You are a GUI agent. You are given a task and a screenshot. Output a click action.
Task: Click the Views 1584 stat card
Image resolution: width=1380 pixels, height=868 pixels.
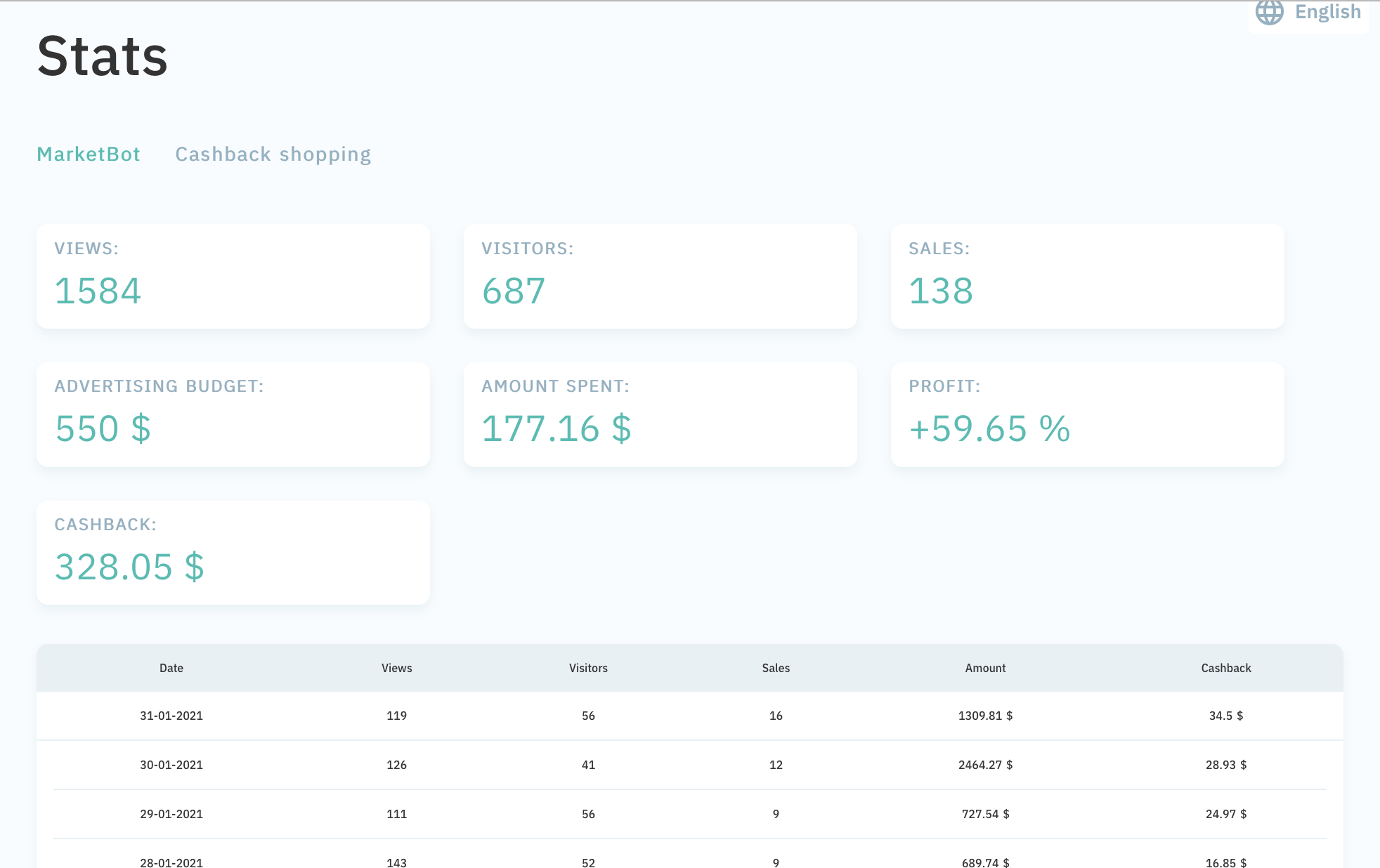pos(233,276)
